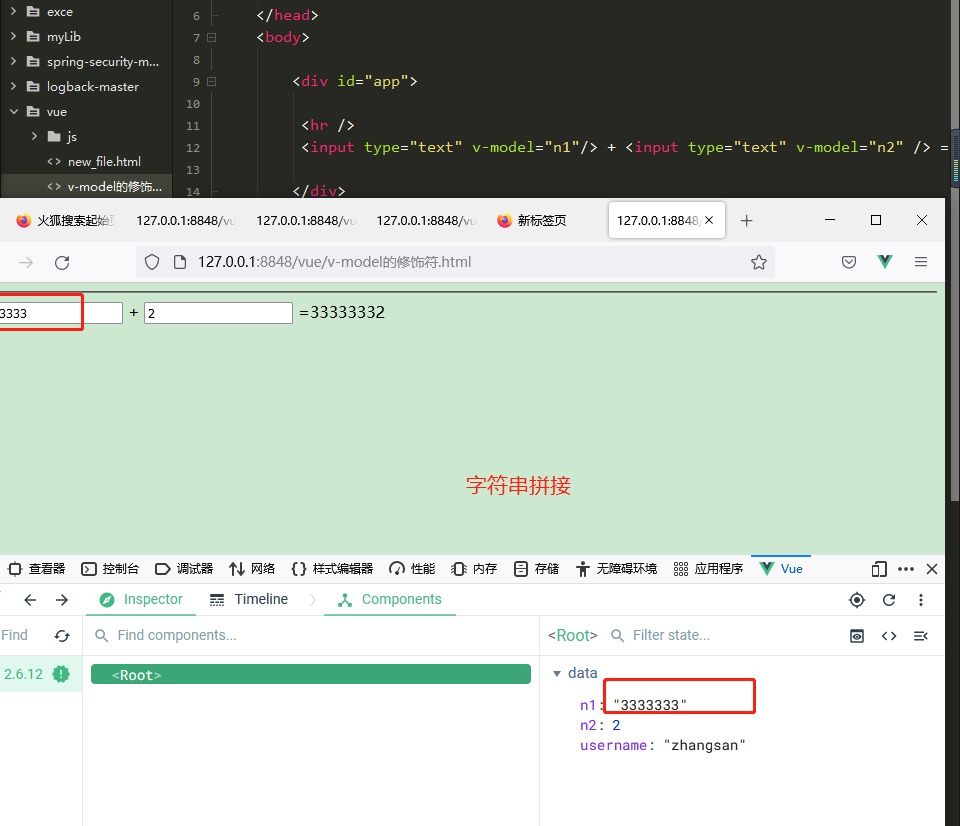Open state panel menu lines icon
Image resolution: width=960 pixels, height=826 pixels.
point(921,636)
